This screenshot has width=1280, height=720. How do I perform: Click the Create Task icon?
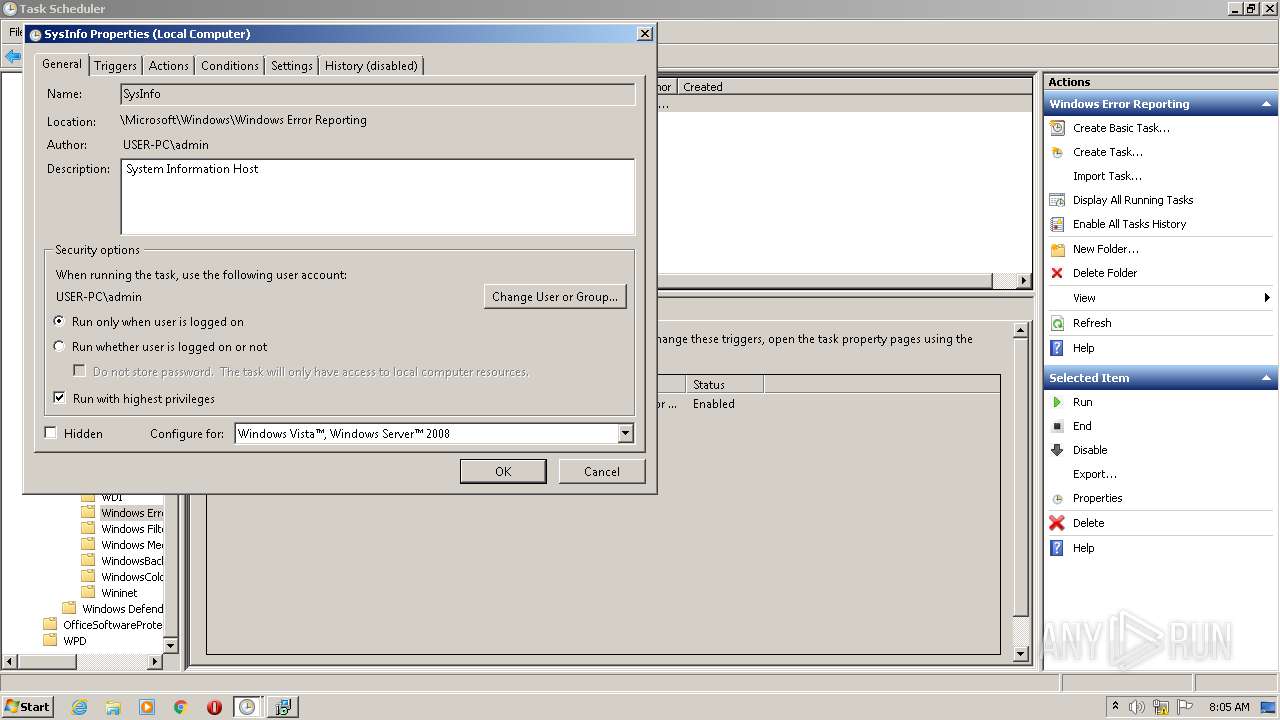1057,152
